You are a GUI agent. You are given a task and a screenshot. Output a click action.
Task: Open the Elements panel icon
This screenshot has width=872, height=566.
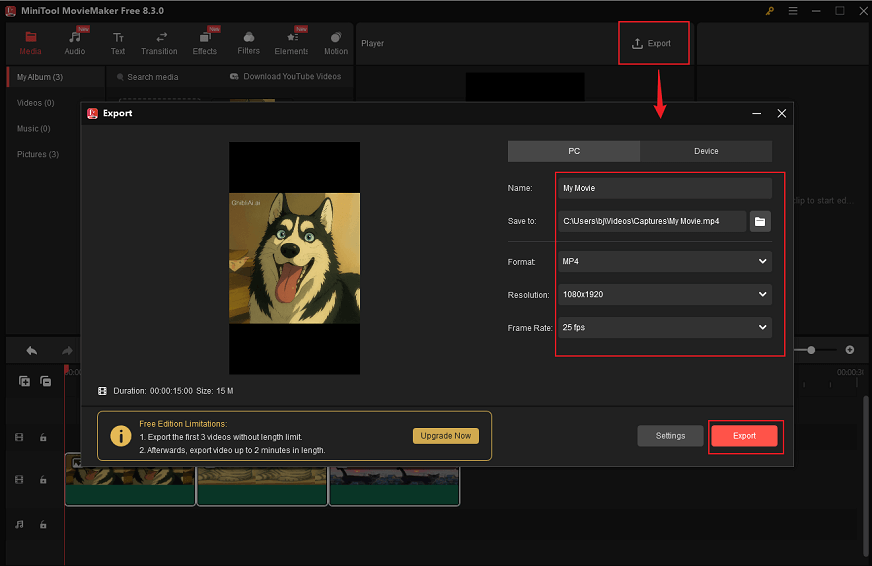pyautogui.click(x=292, y=38)
